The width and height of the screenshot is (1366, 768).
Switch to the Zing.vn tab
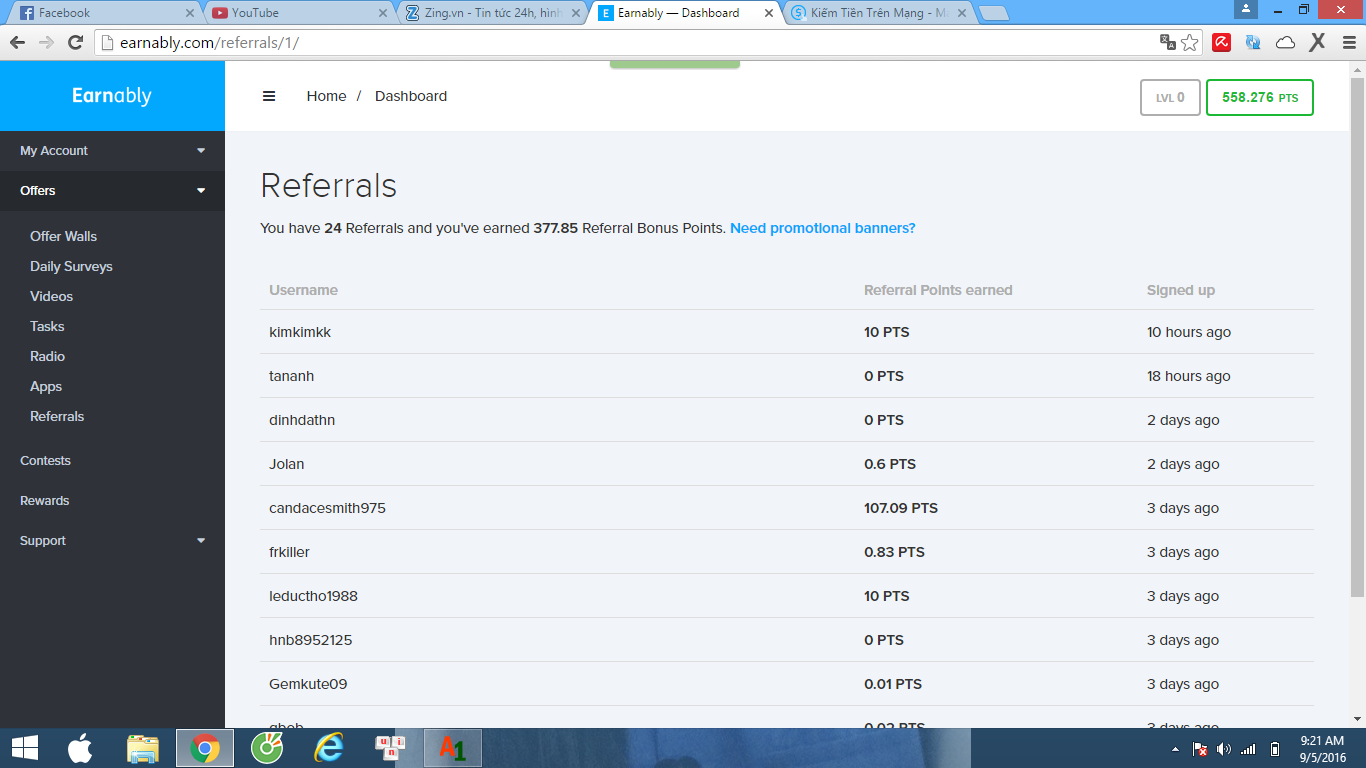[490, 13]
